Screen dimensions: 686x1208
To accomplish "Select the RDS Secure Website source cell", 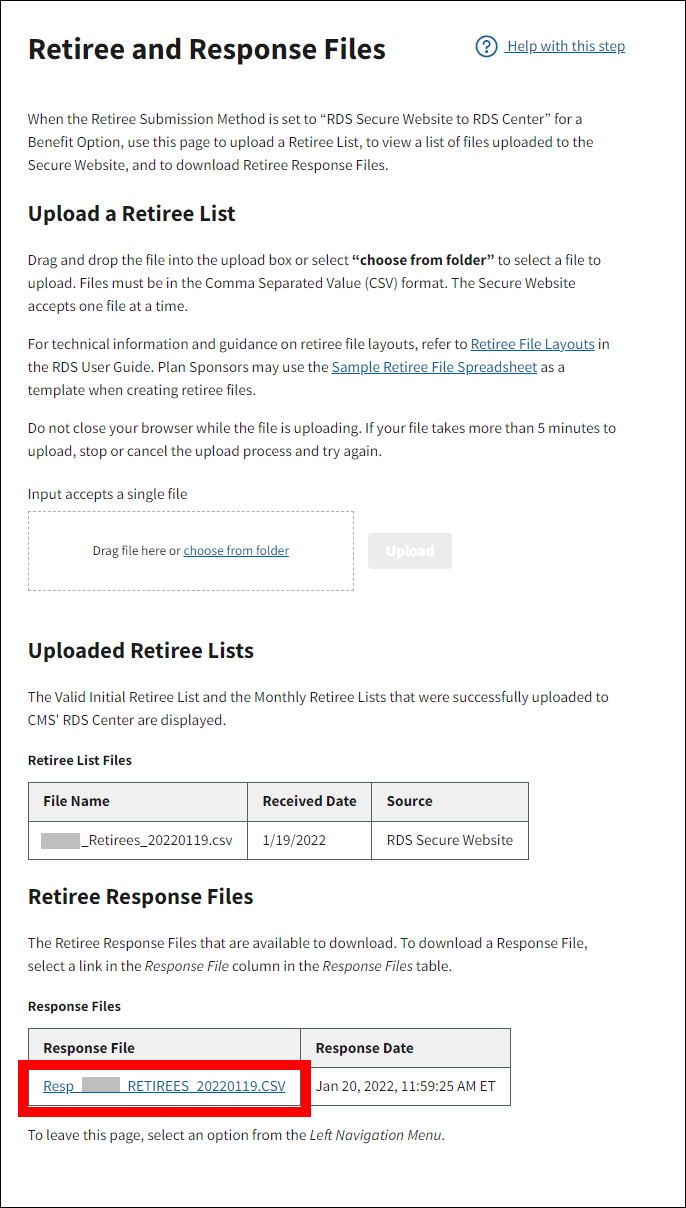I will coord(449,840).
